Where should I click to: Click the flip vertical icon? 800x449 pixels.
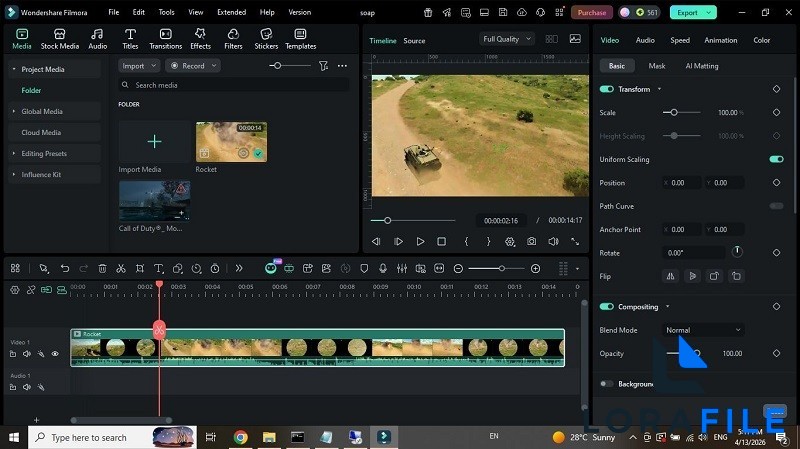692,276
